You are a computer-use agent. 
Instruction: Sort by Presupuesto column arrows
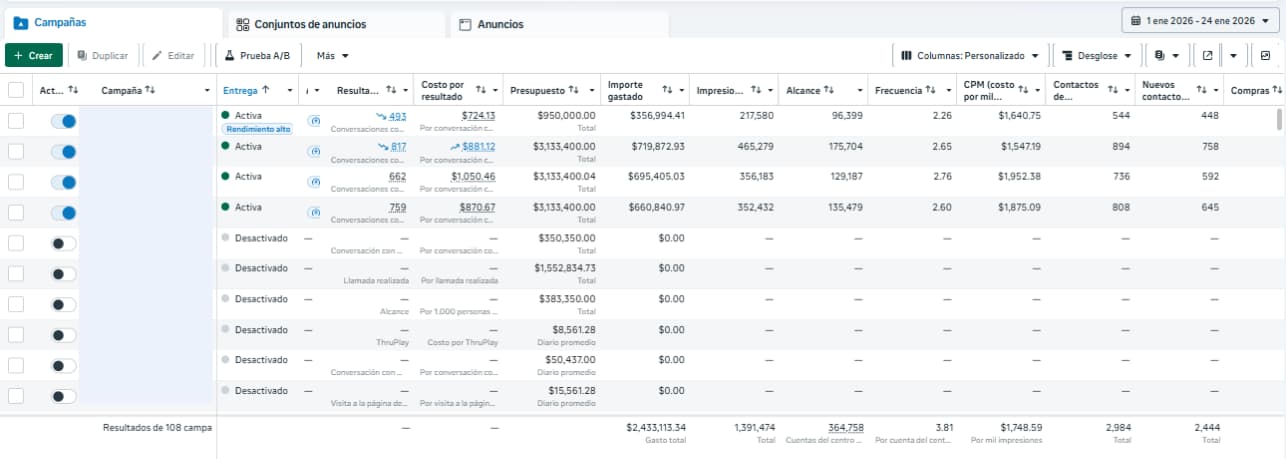click(574, 90)
